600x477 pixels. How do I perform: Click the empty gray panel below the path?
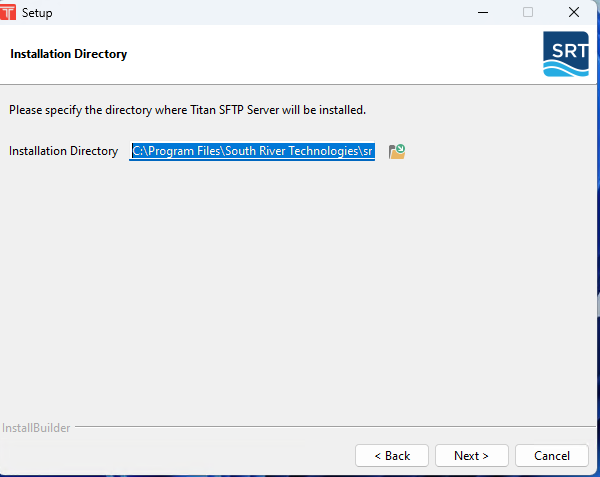tap(300, 290)
